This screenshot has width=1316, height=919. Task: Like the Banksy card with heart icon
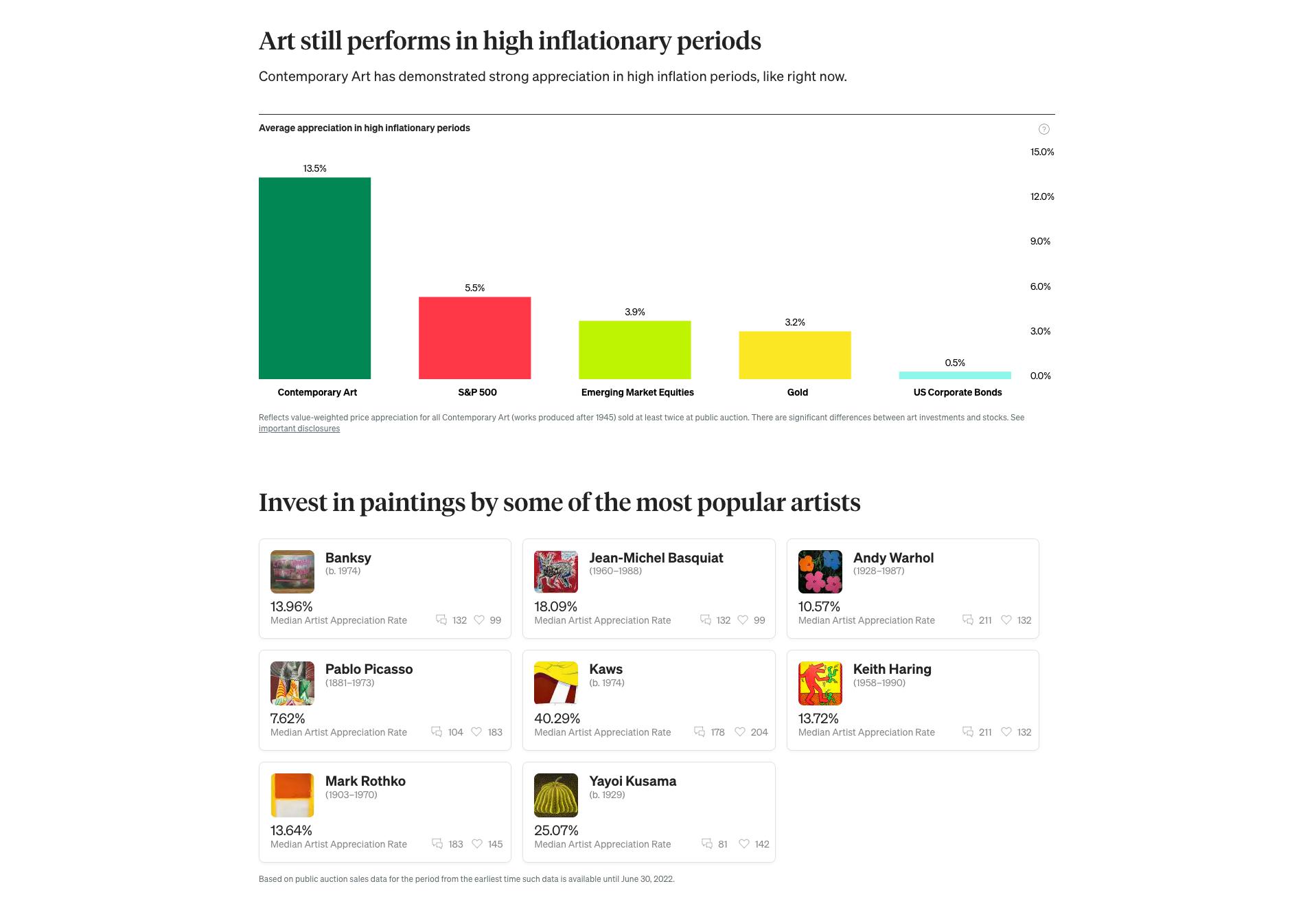[479, 620]
